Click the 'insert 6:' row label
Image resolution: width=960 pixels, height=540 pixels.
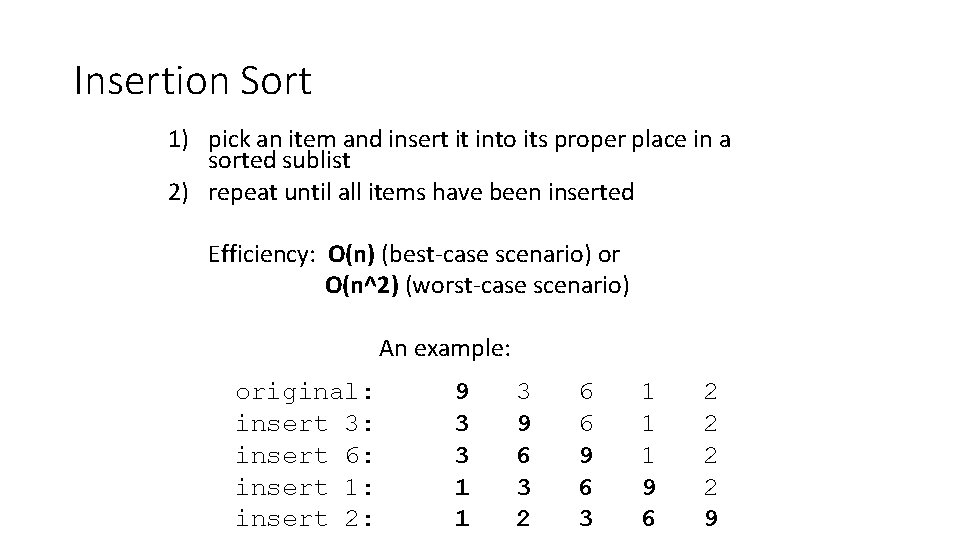(x=304, y=455)
